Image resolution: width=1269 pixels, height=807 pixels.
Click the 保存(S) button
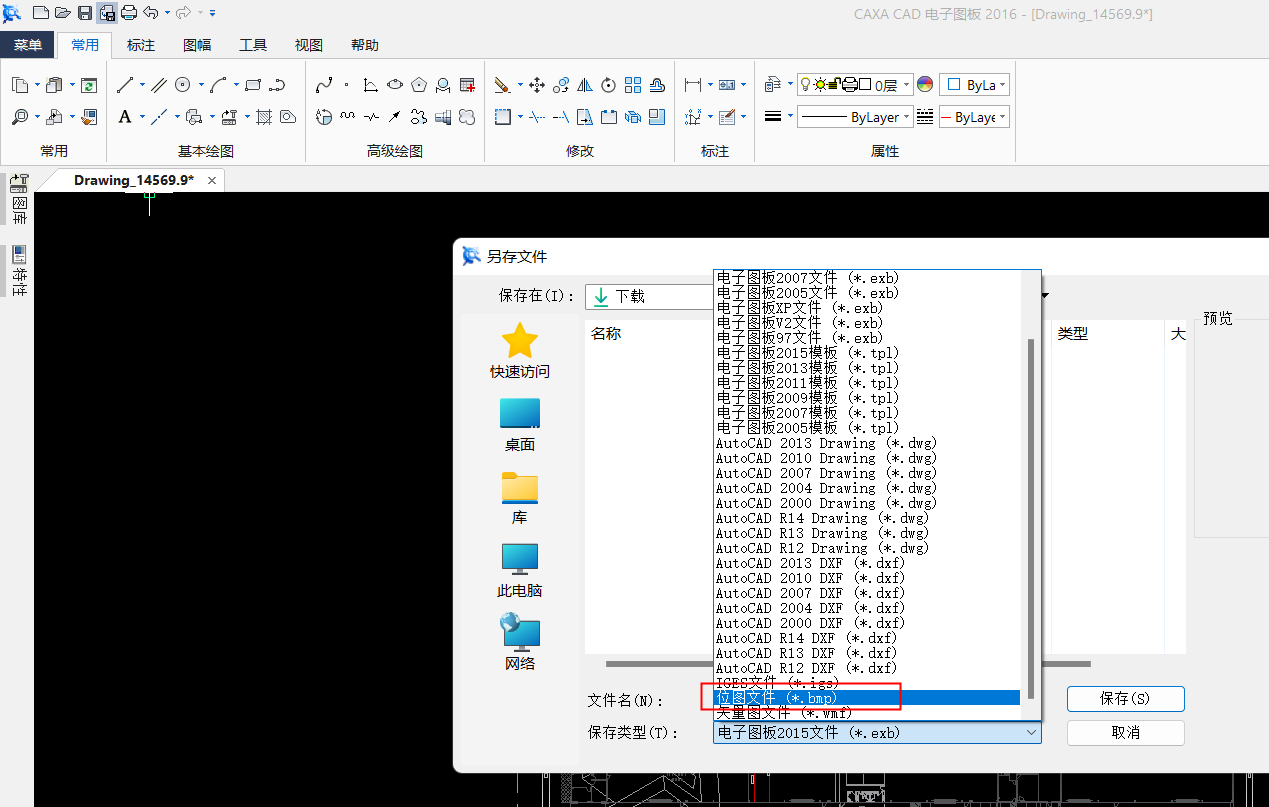[x=1126, y=699]
